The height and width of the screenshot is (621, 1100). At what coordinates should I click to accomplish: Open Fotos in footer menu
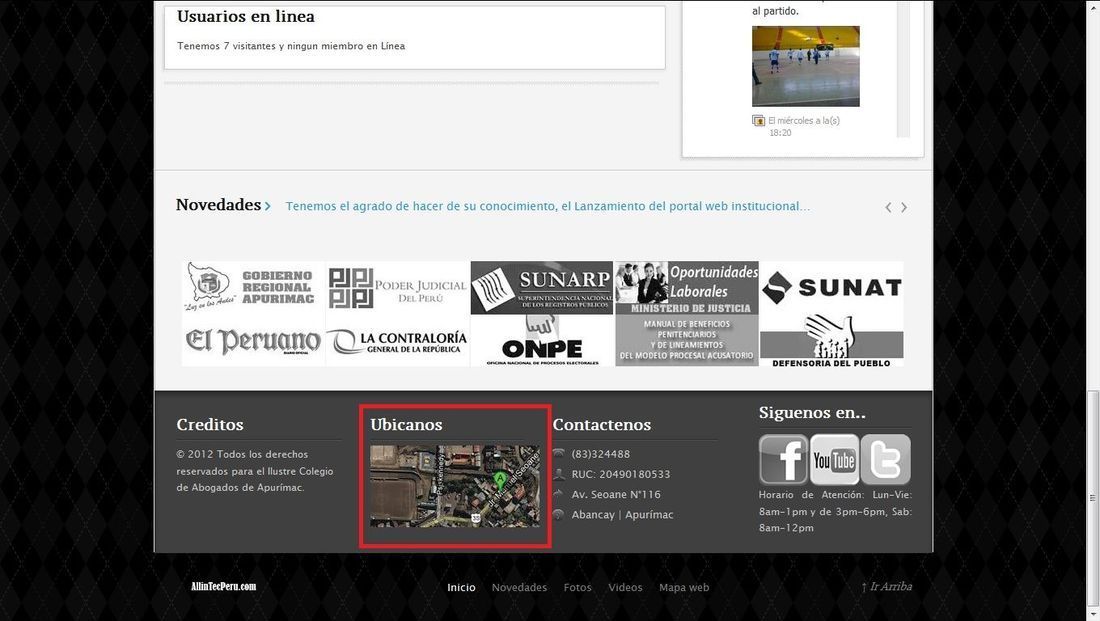coord(577,587)
